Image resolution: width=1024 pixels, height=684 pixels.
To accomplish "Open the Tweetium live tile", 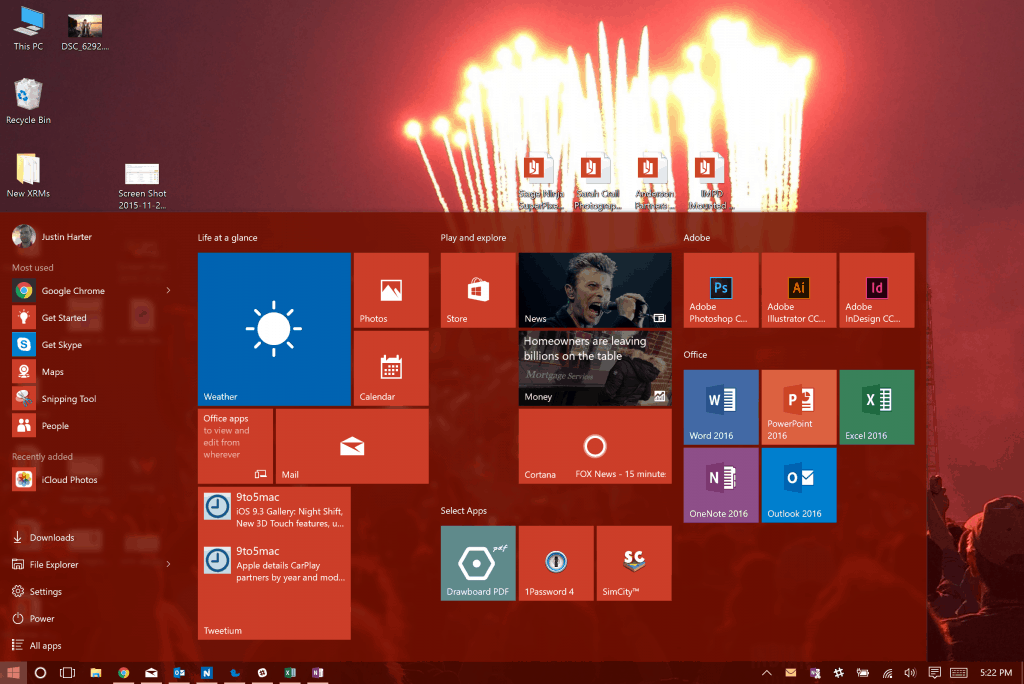I will [x=274, y=563].
